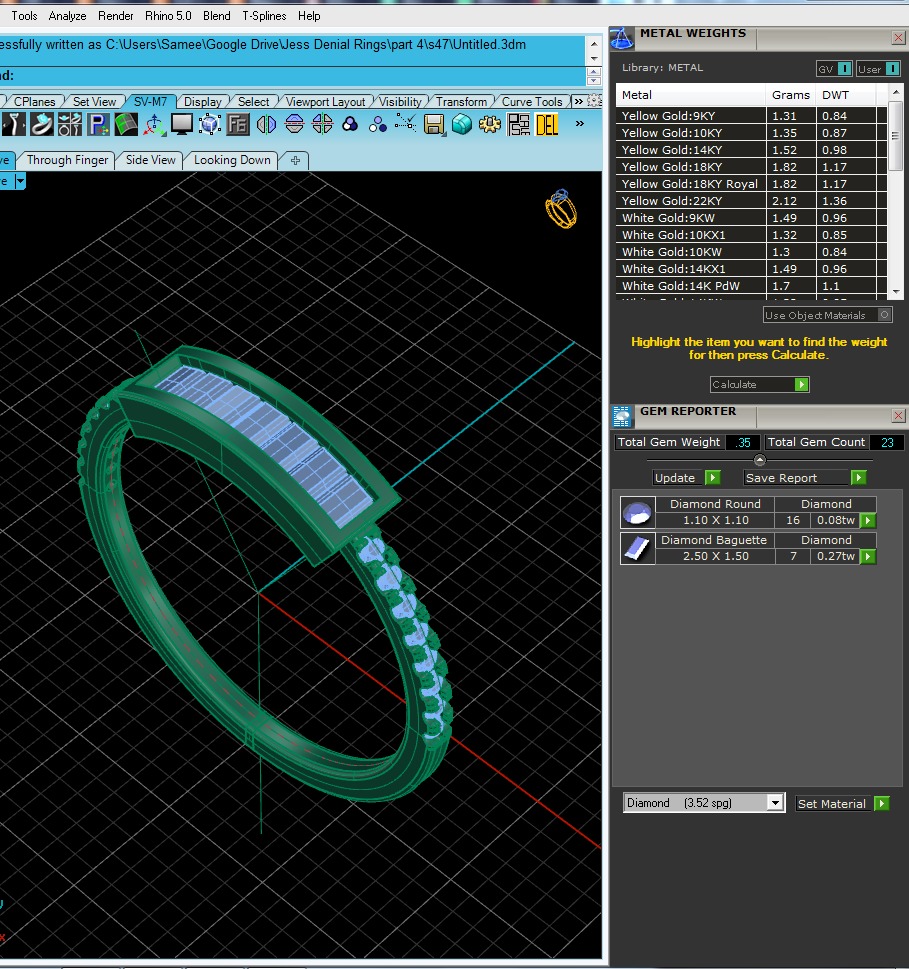The image size is (909, 969).
Task: Switch to the Looking Down viewport tab
Action: 232,160
